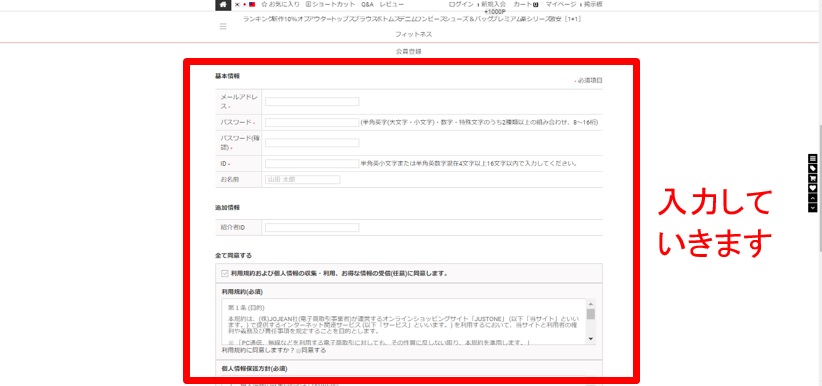The width and height of the screenshot is (822, 386).
Task: Click the ショートカット shortcut link
Action: [x=329, y=4]
